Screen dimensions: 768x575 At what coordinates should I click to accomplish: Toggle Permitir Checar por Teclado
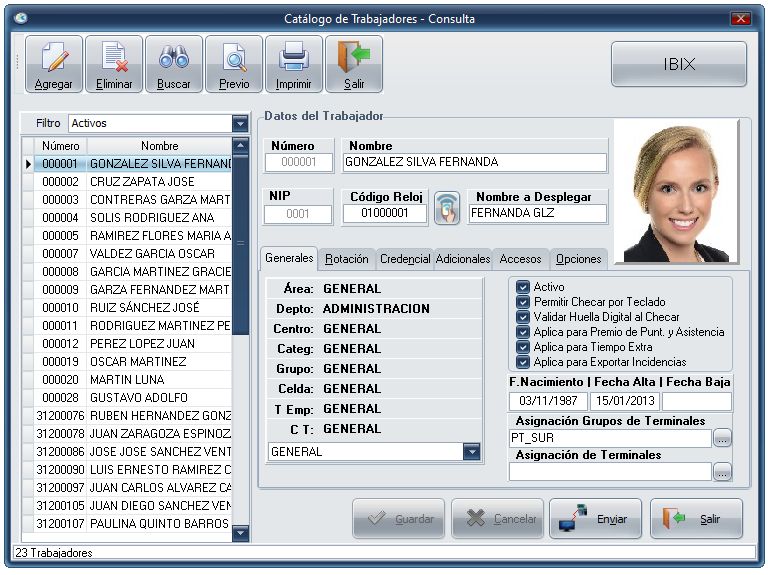523,302
